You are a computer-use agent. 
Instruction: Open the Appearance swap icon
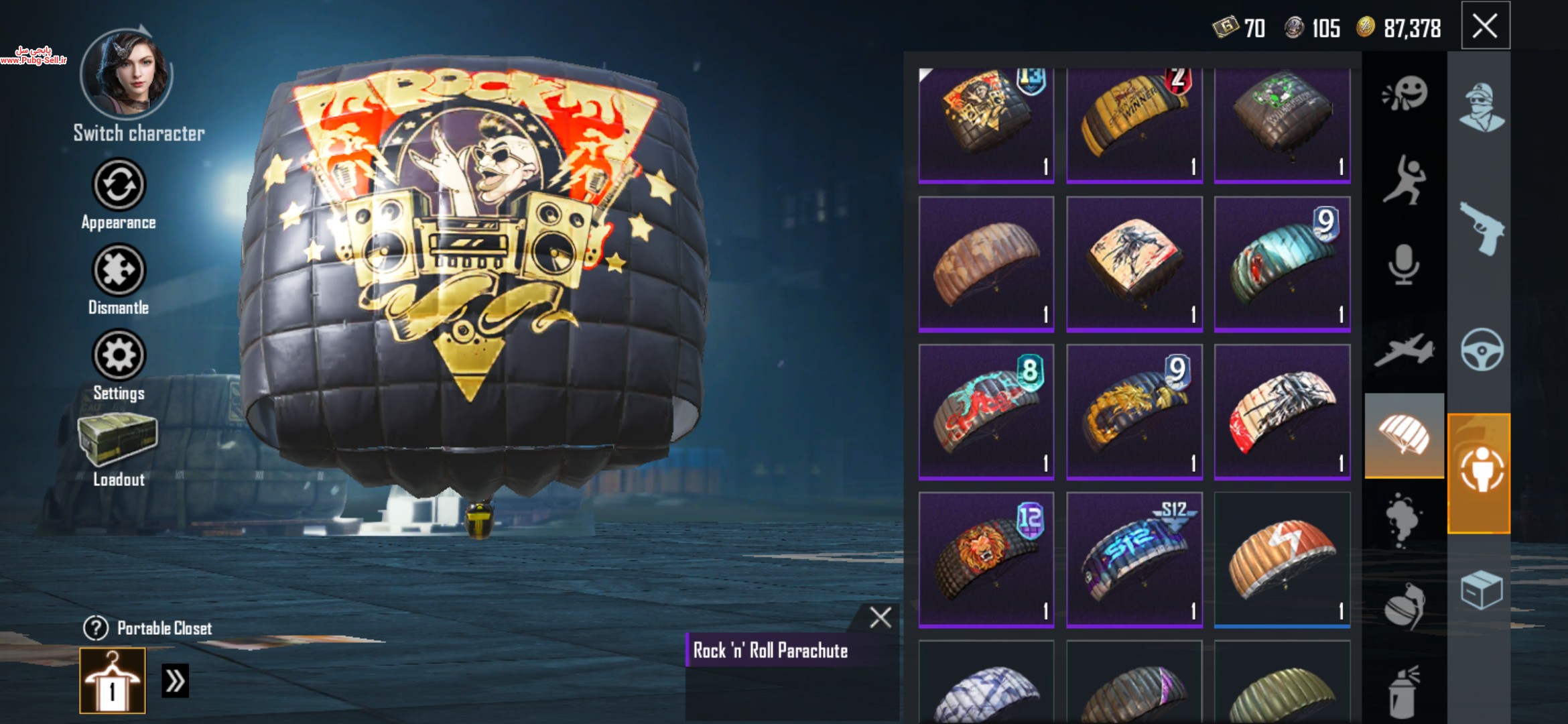(119, 185)
